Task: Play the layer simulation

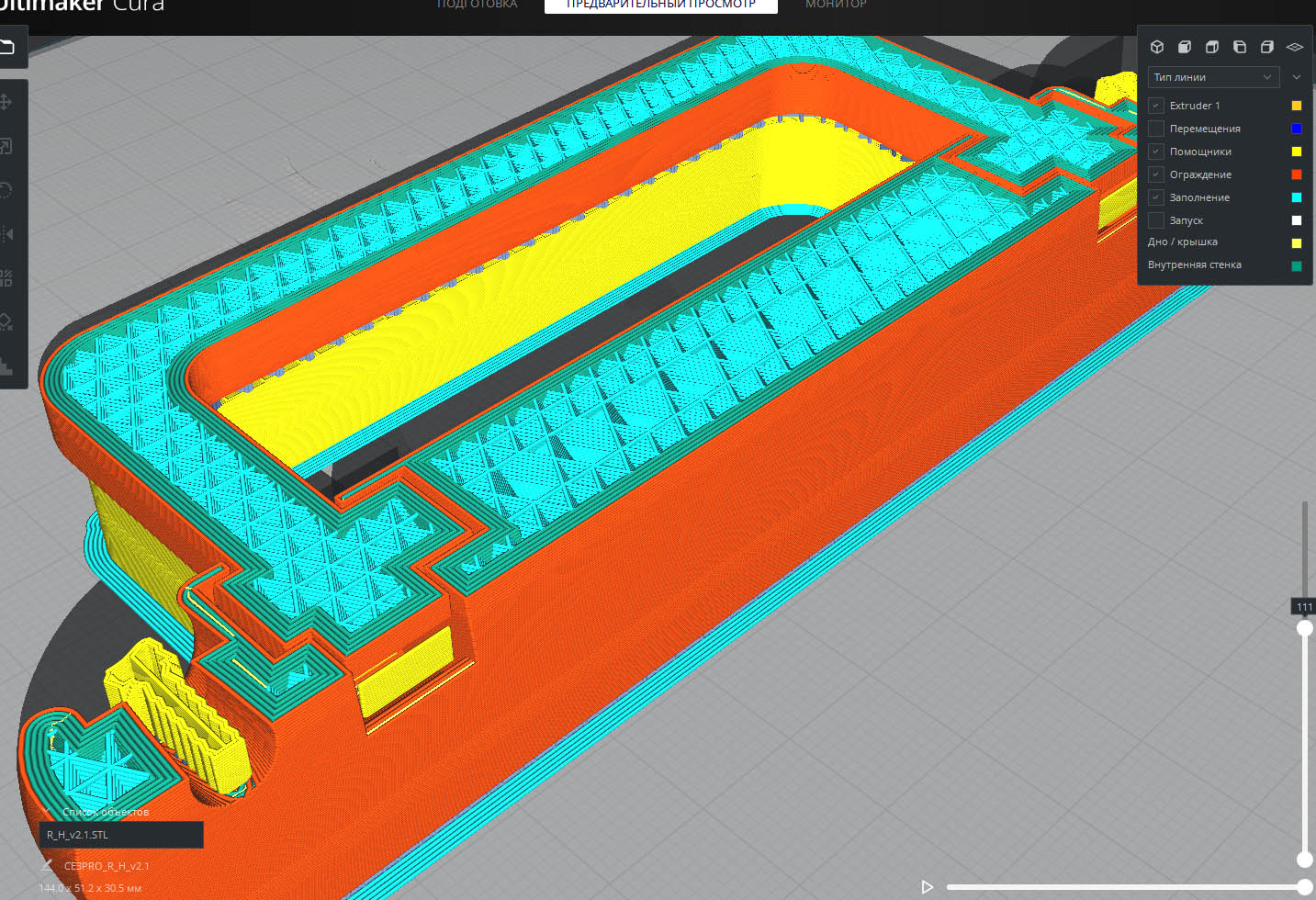Action: pos(928,886)
